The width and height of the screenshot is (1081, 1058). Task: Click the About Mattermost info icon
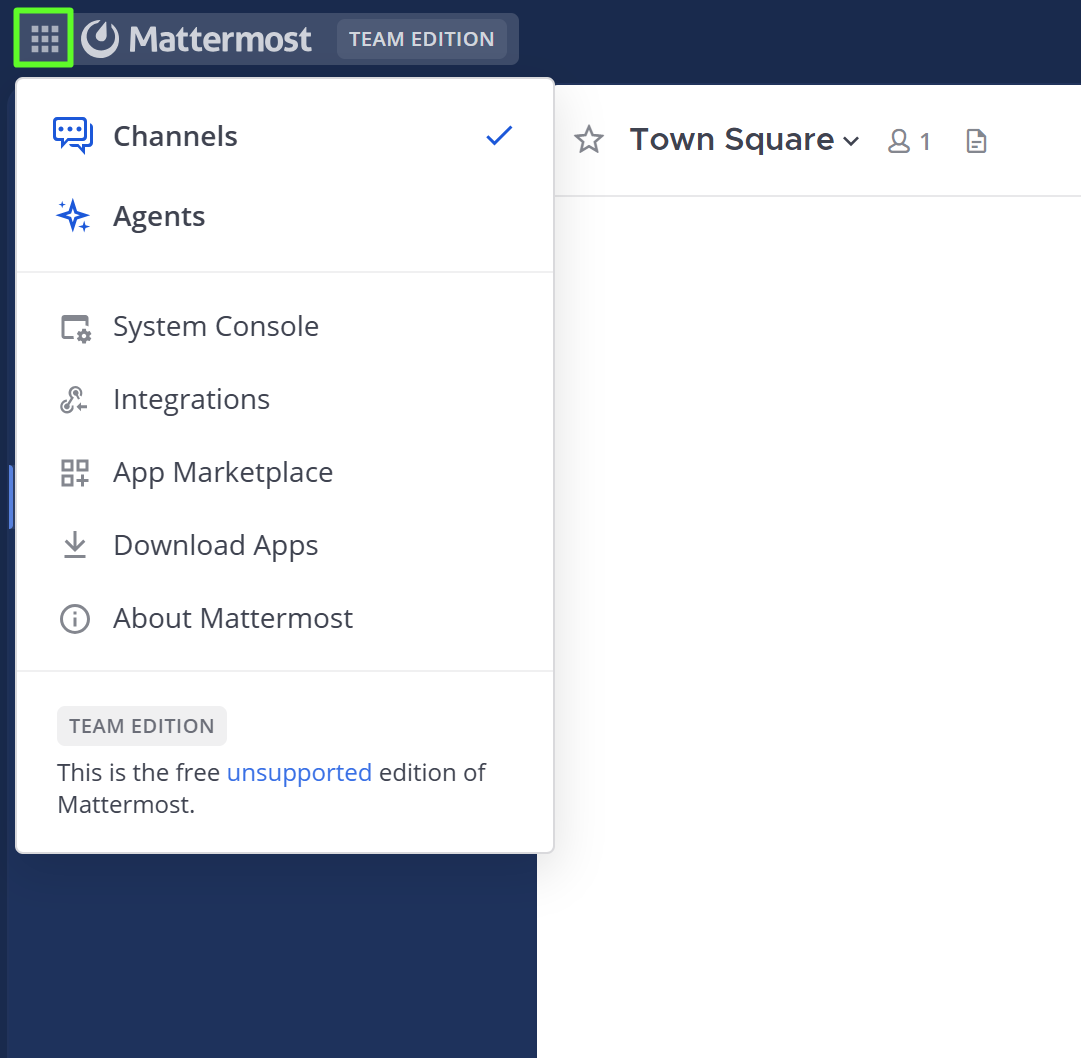[74, 618]
